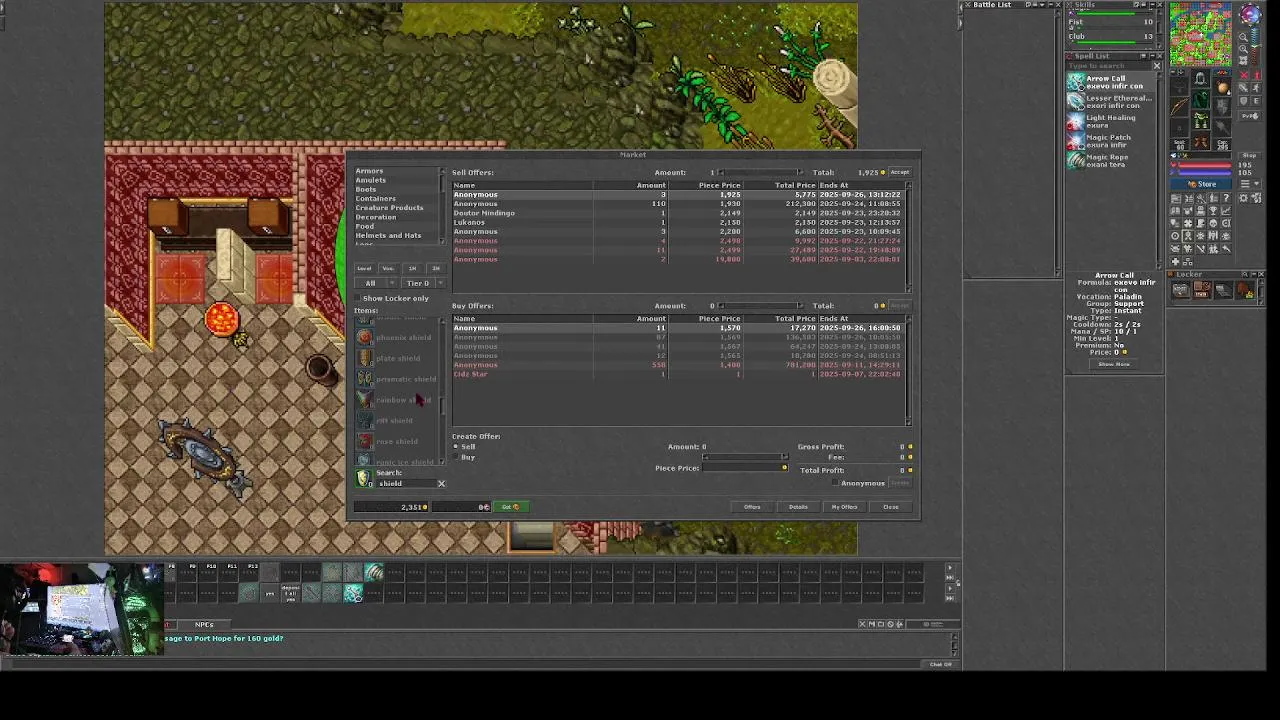1280x720 pixels.
Task: Click the rope spell action bar slot
Action: coord(374,572)
